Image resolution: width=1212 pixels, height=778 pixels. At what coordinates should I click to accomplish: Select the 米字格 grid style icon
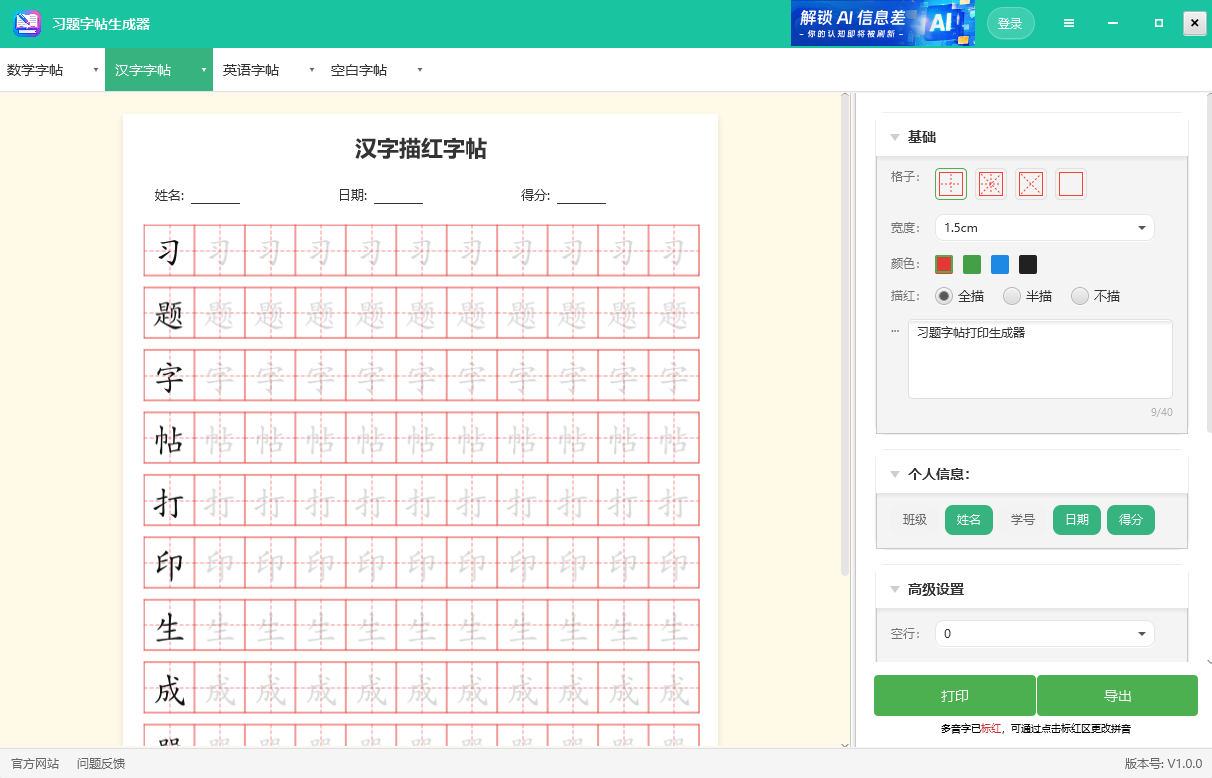point(991,184)
